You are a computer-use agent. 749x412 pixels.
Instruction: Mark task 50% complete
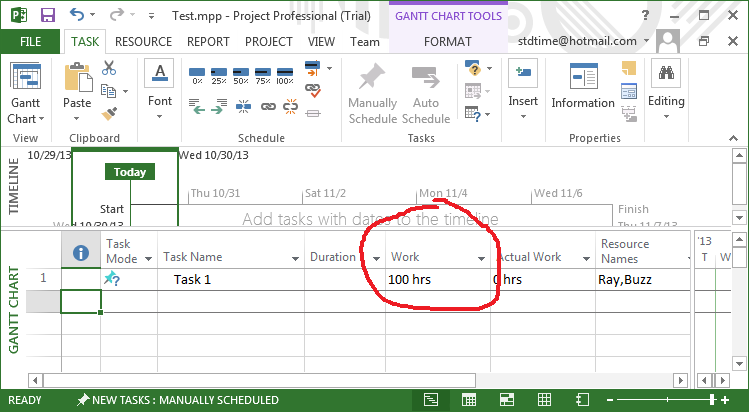tap(241, 75)
